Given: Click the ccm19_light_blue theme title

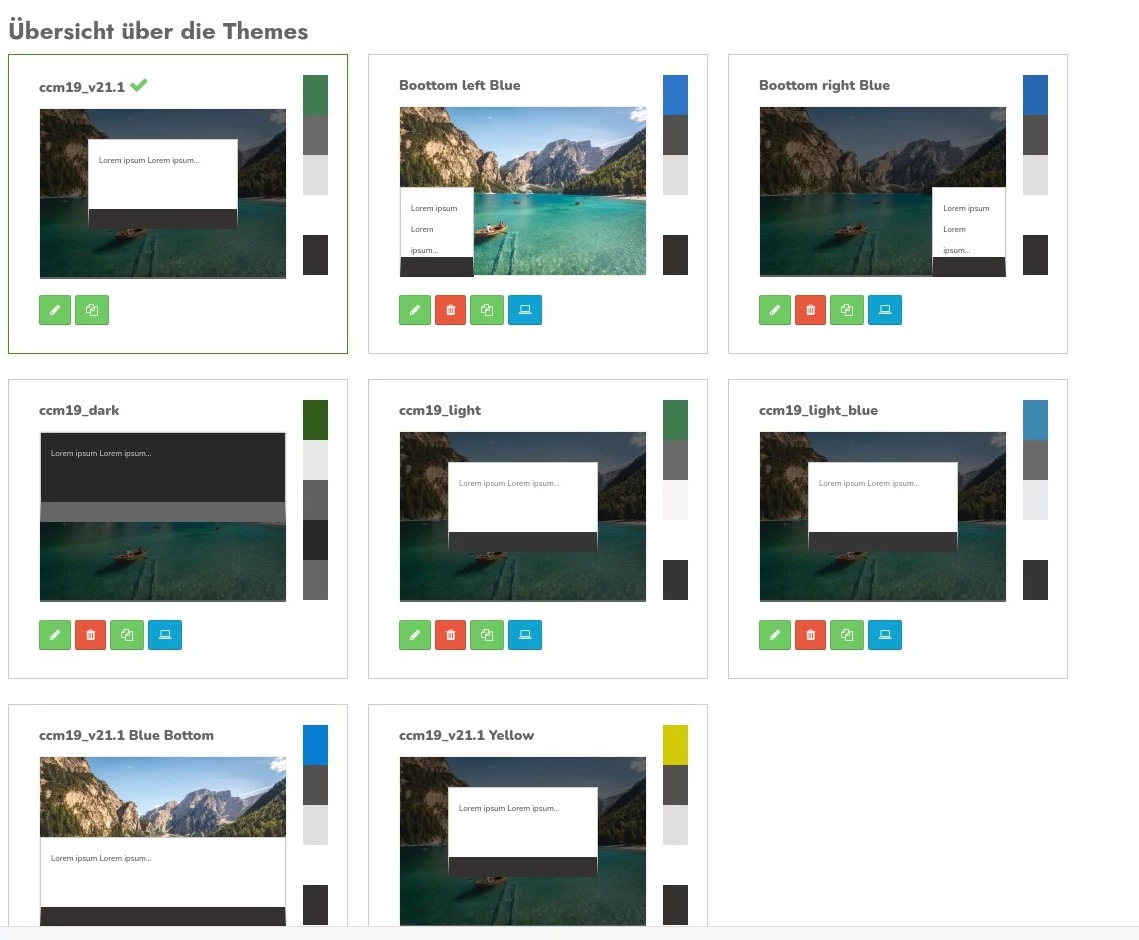Looking at the screenshot, I should coord(818,410).
